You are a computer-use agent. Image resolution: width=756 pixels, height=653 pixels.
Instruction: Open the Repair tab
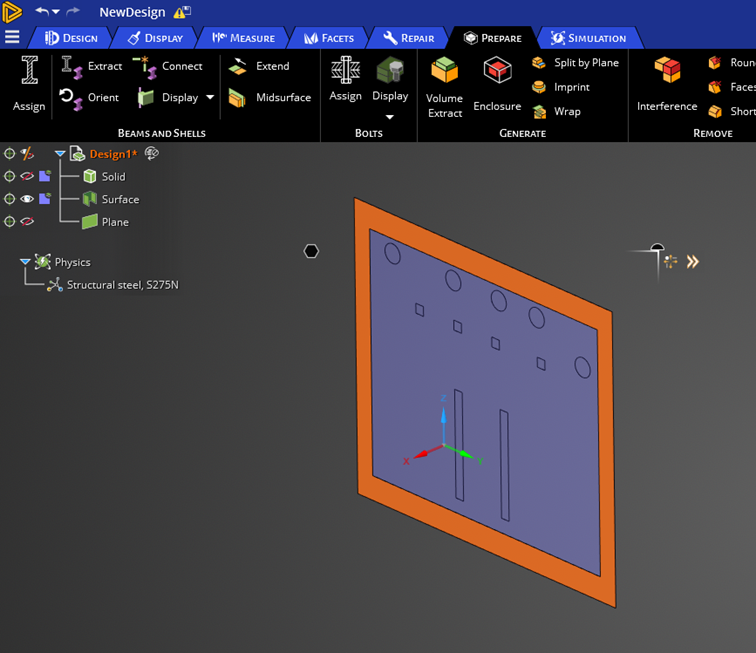(x=408, y=38)
